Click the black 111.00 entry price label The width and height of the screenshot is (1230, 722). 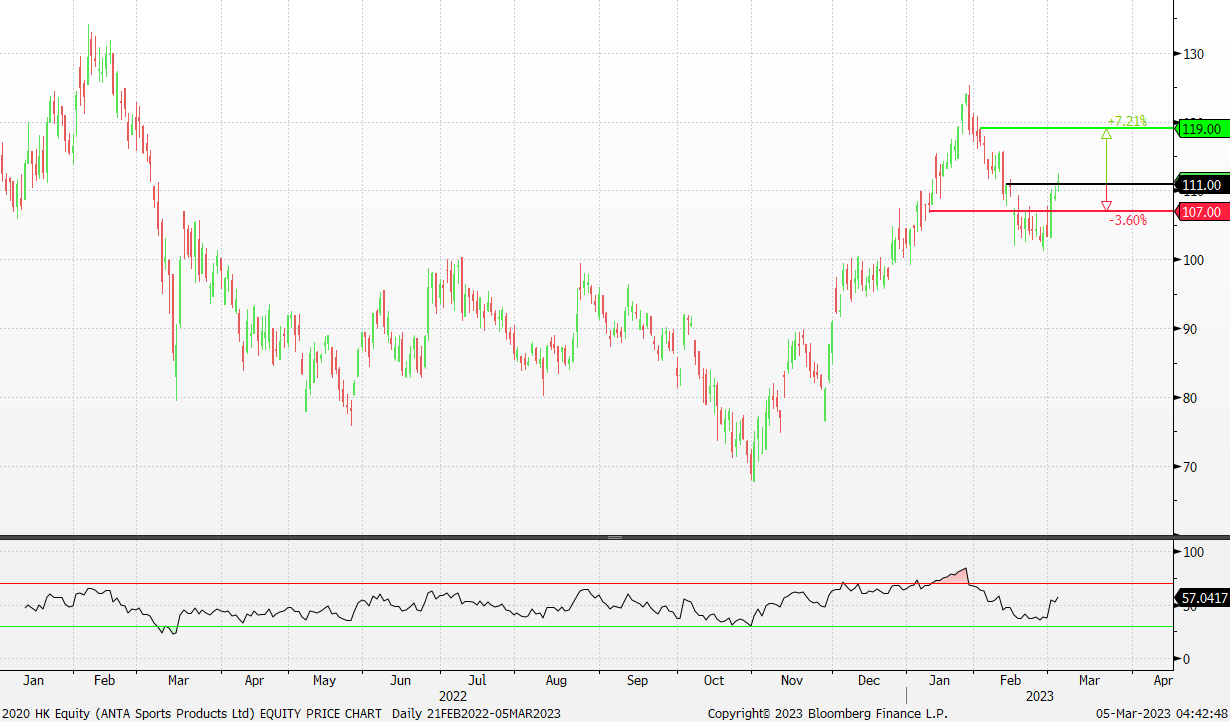tap(1201, 185)
